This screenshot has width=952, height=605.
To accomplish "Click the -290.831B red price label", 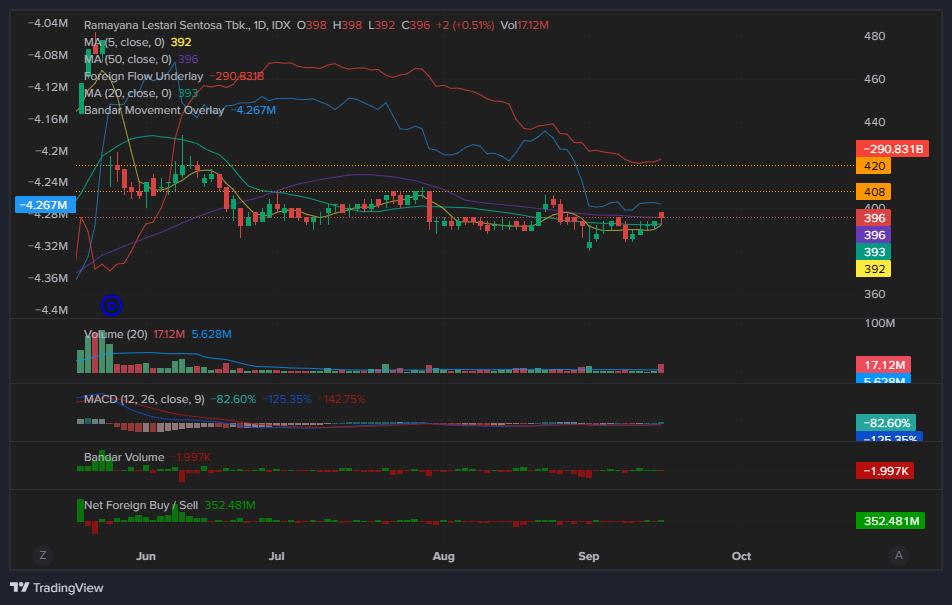I will tap(892, 149).
